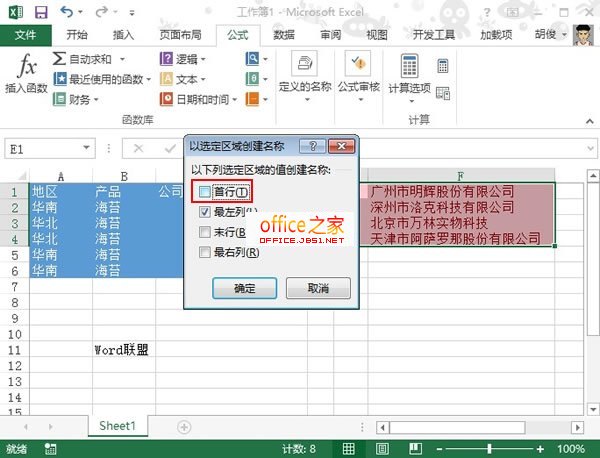The image size is (600, 458).
Task: Check the 首行 (Top row) checkbox
Action: (x=205, y=192)
